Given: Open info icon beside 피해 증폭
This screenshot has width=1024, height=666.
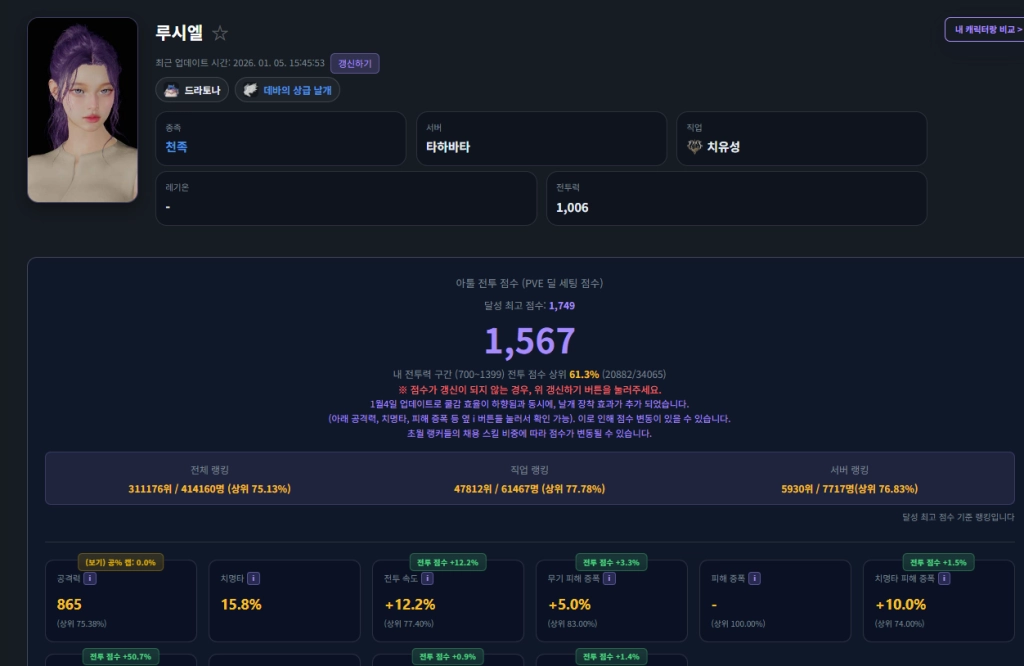Looking at the screenshot, I should click(x=754, y=578).
